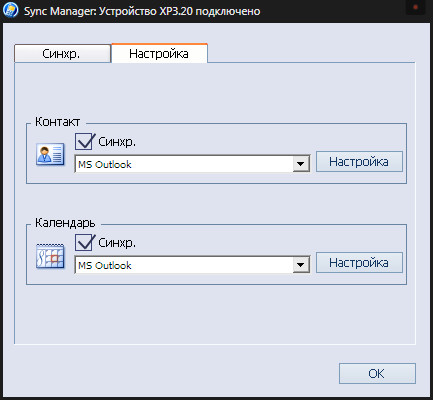
Task: Click the Синхр. label text in Календарь group
Action: 117,243
